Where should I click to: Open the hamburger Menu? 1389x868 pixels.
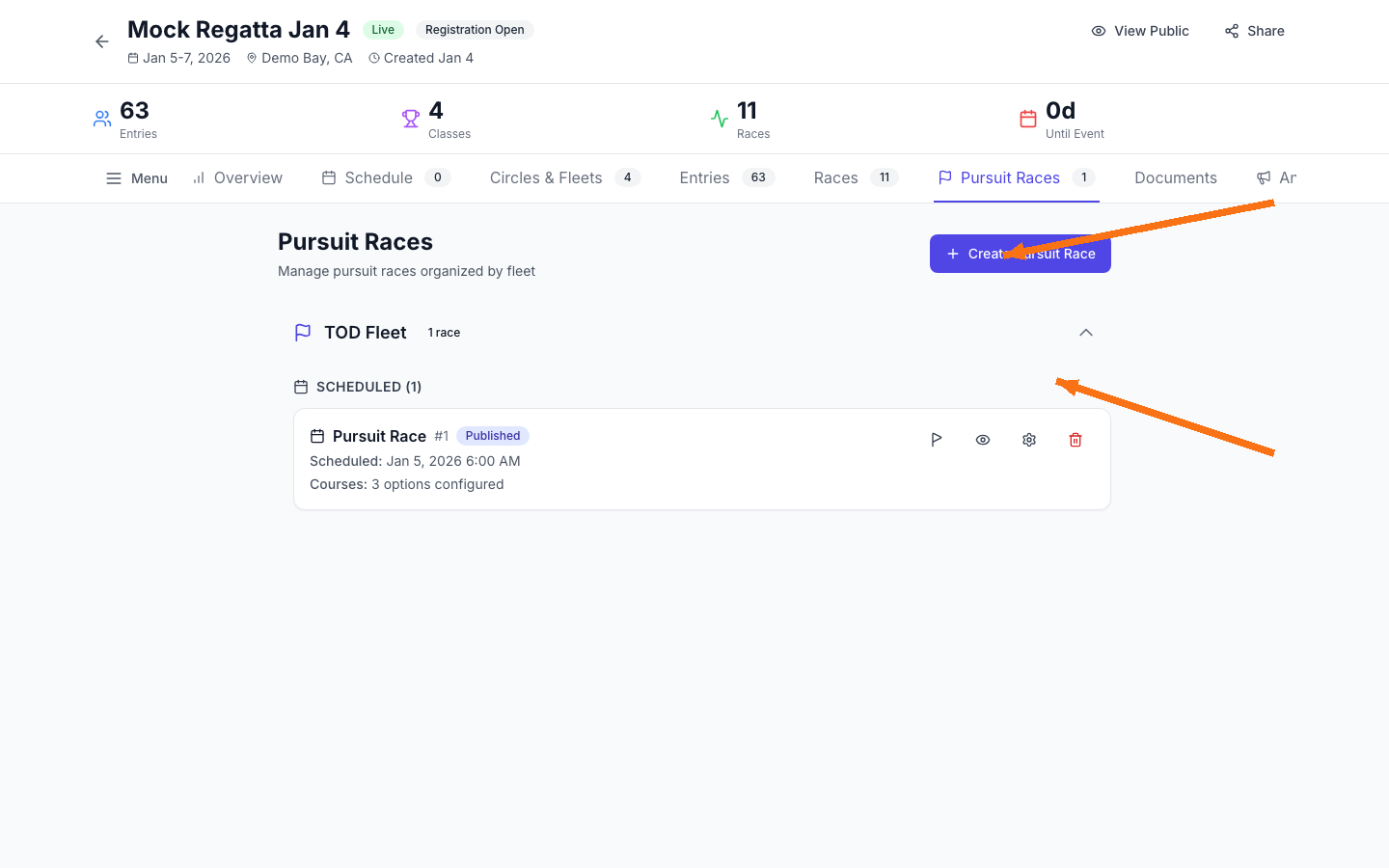136,177
